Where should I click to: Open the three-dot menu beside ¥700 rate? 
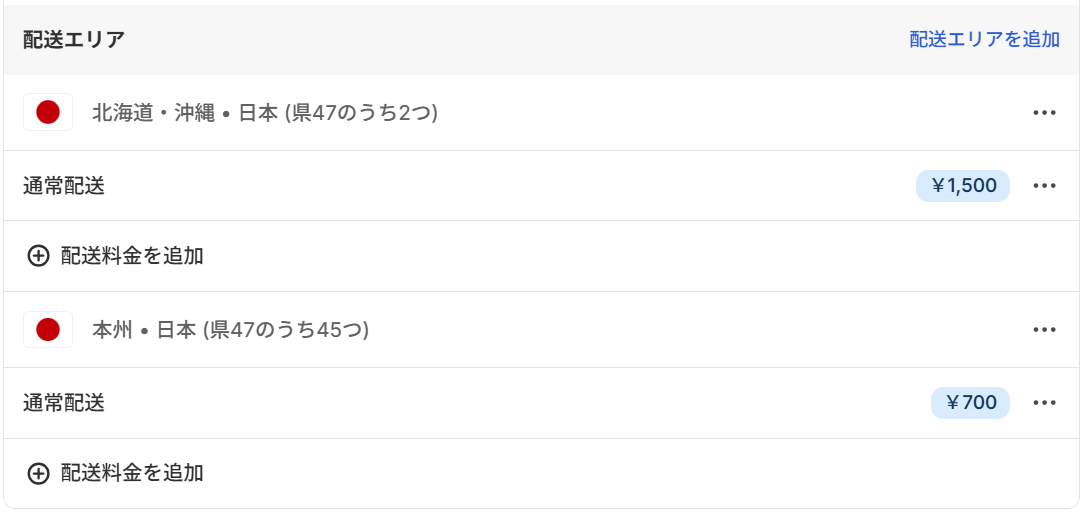(1044, 403)
